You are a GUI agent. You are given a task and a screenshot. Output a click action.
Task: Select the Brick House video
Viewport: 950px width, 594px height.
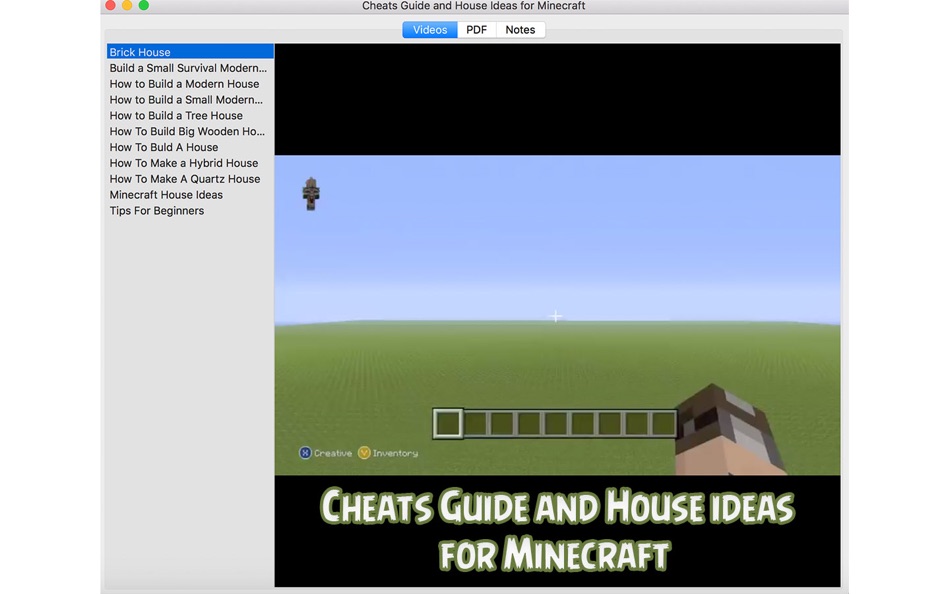pyautogui.click(x=190, y=52)
